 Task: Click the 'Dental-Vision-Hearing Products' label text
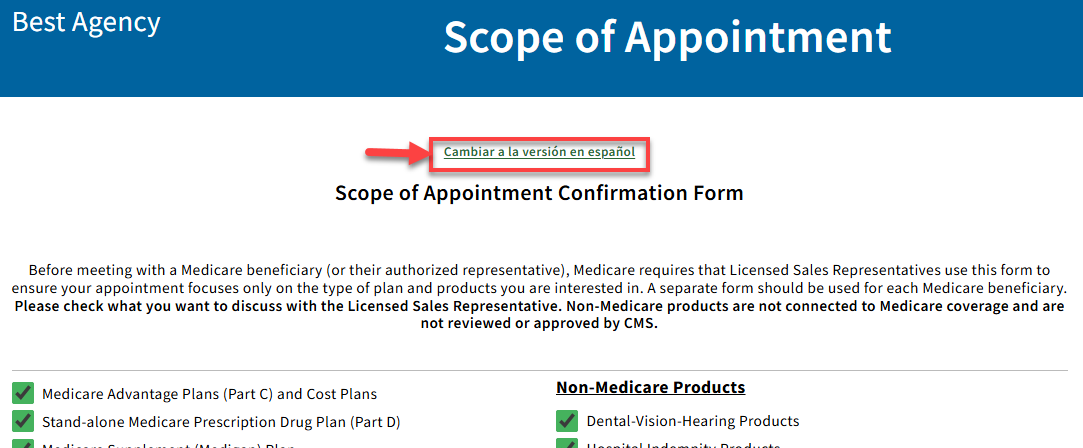click(x=692, y=421)
